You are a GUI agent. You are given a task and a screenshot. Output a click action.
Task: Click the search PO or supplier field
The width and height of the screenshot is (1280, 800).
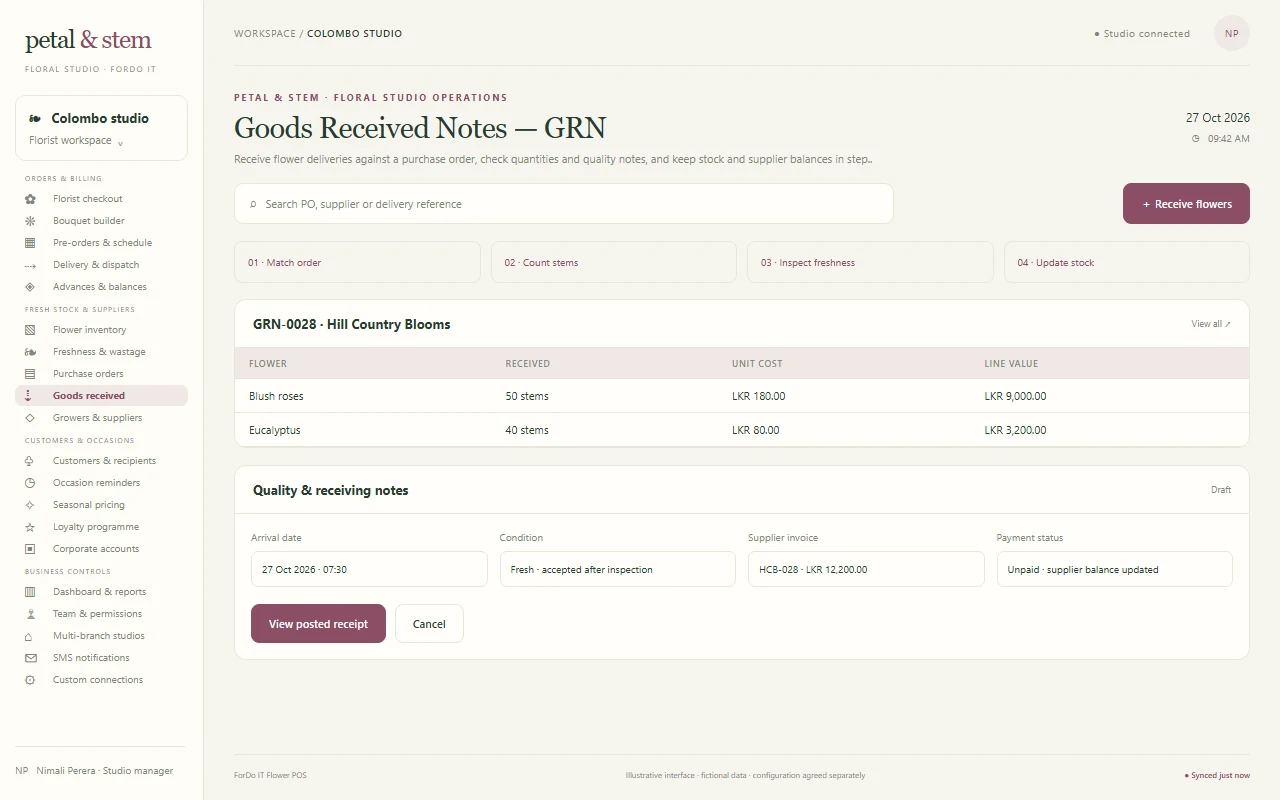pyautogui.click(x=564, y=203)
